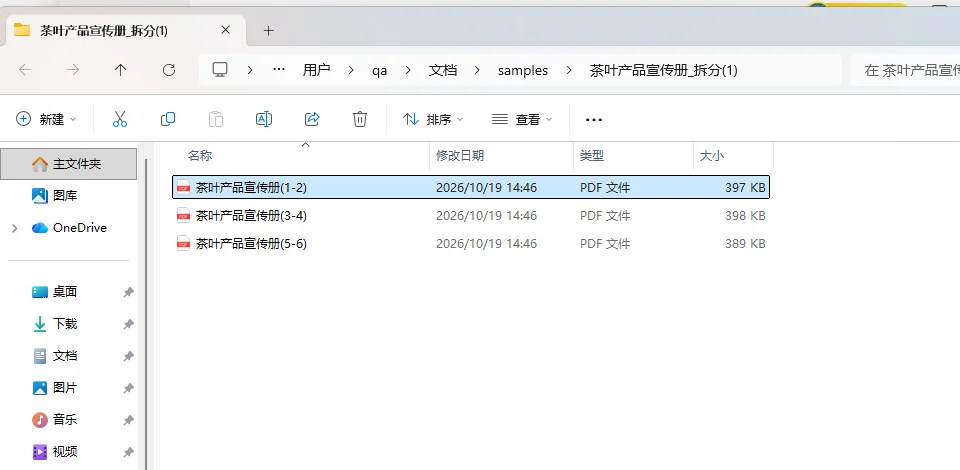Viewport: 960px width, 470px height.
Task: Click the greyed Paste clipboard icon
Action: click(x=216, y=119)
